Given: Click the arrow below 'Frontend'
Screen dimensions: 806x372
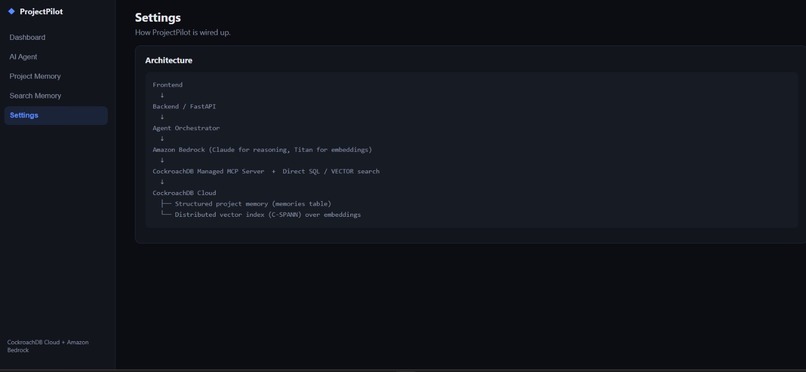Looking at the screenshot, I should coord(162,96).
